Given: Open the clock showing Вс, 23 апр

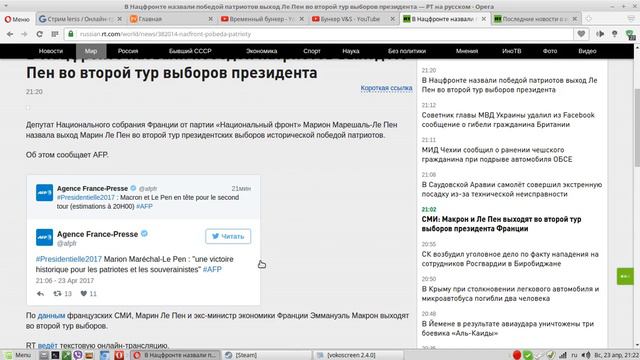Looking at the screenshot, I should (x=617, y=355).
